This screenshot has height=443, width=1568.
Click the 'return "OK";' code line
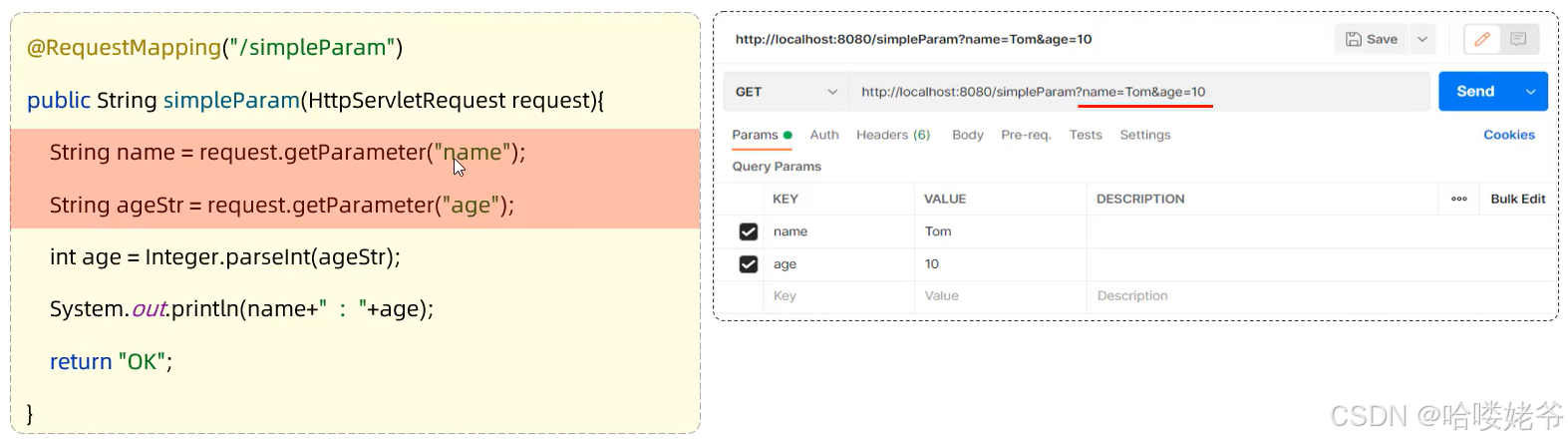click(x=111, y=361)
